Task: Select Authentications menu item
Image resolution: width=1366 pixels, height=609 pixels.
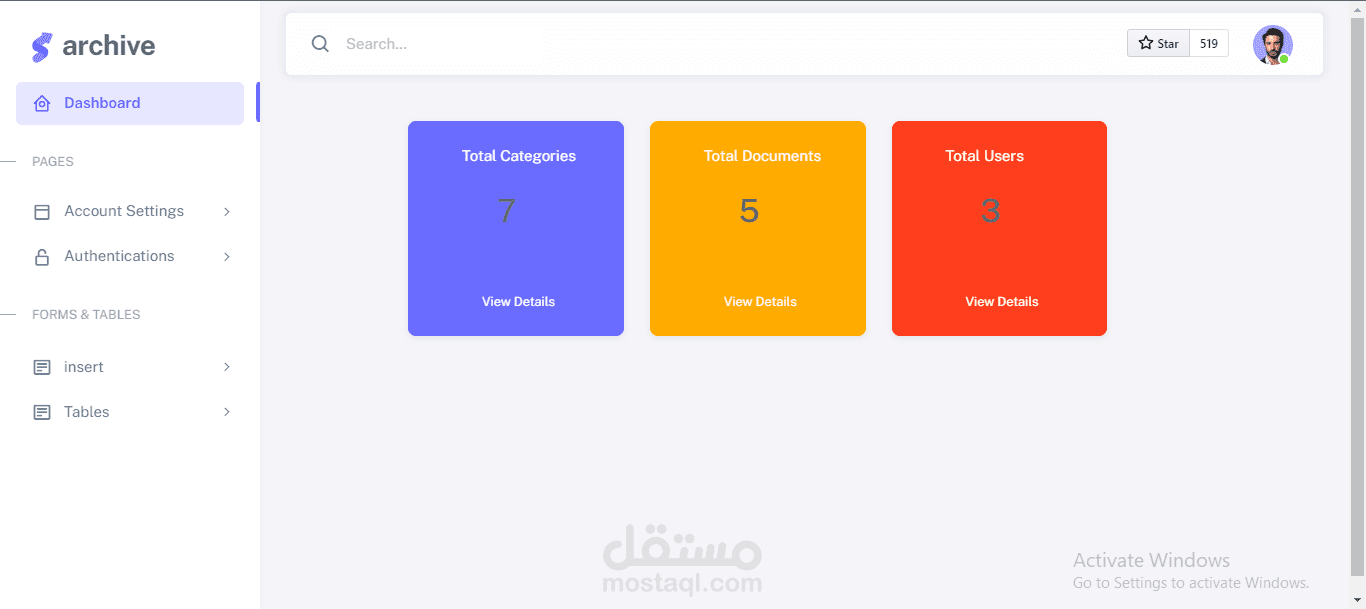Action: tap(130, 257)
